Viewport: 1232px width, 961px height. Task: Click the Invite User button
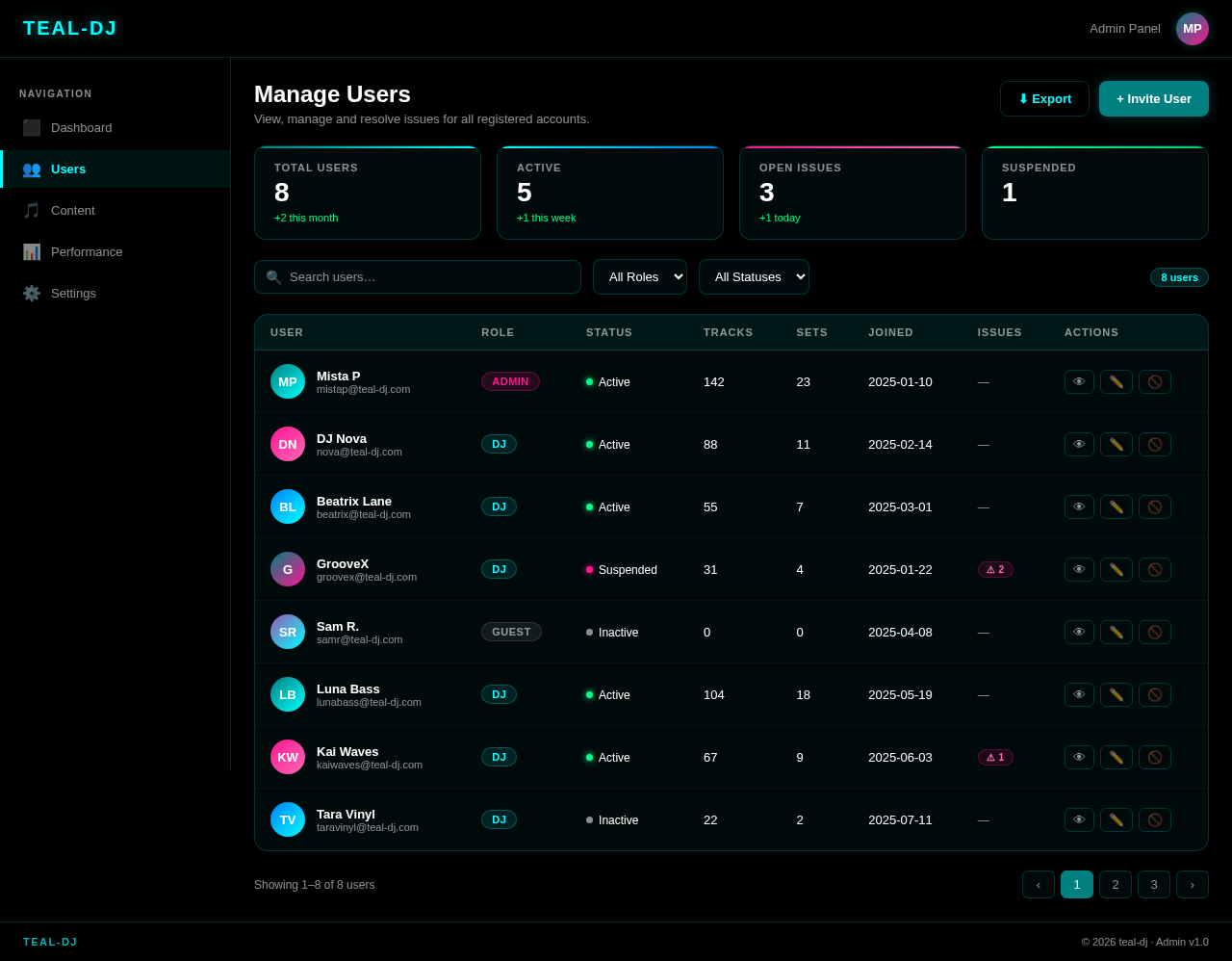(x=1153, y=98)
